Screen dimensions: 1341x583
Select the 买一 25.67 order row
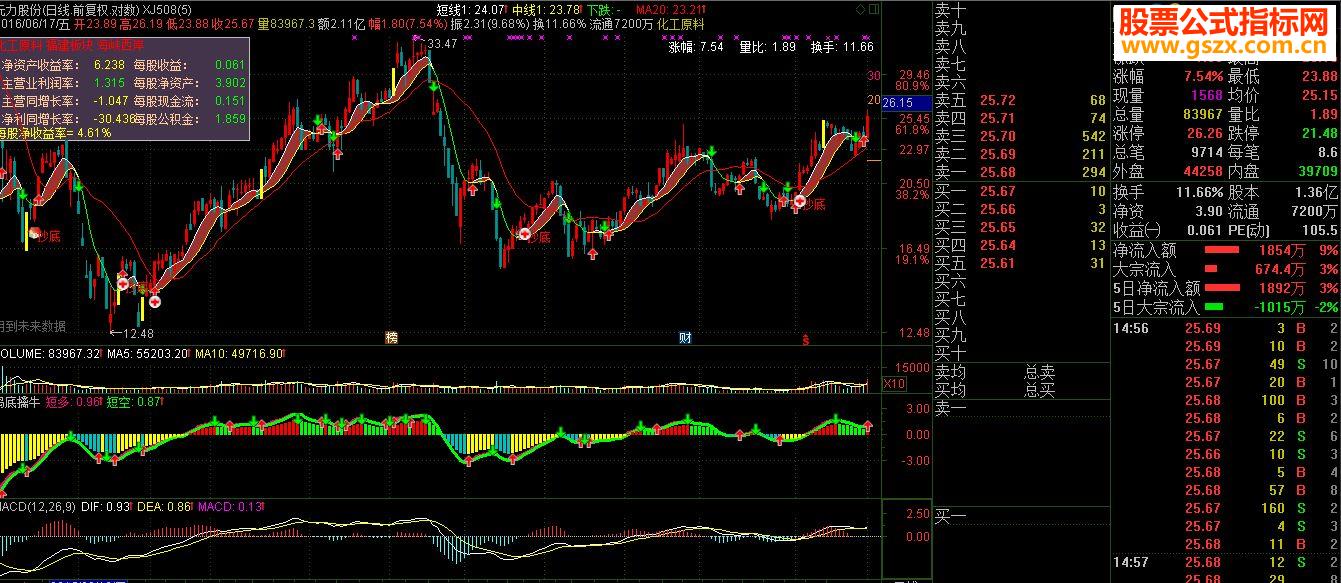click(1020, 191)
